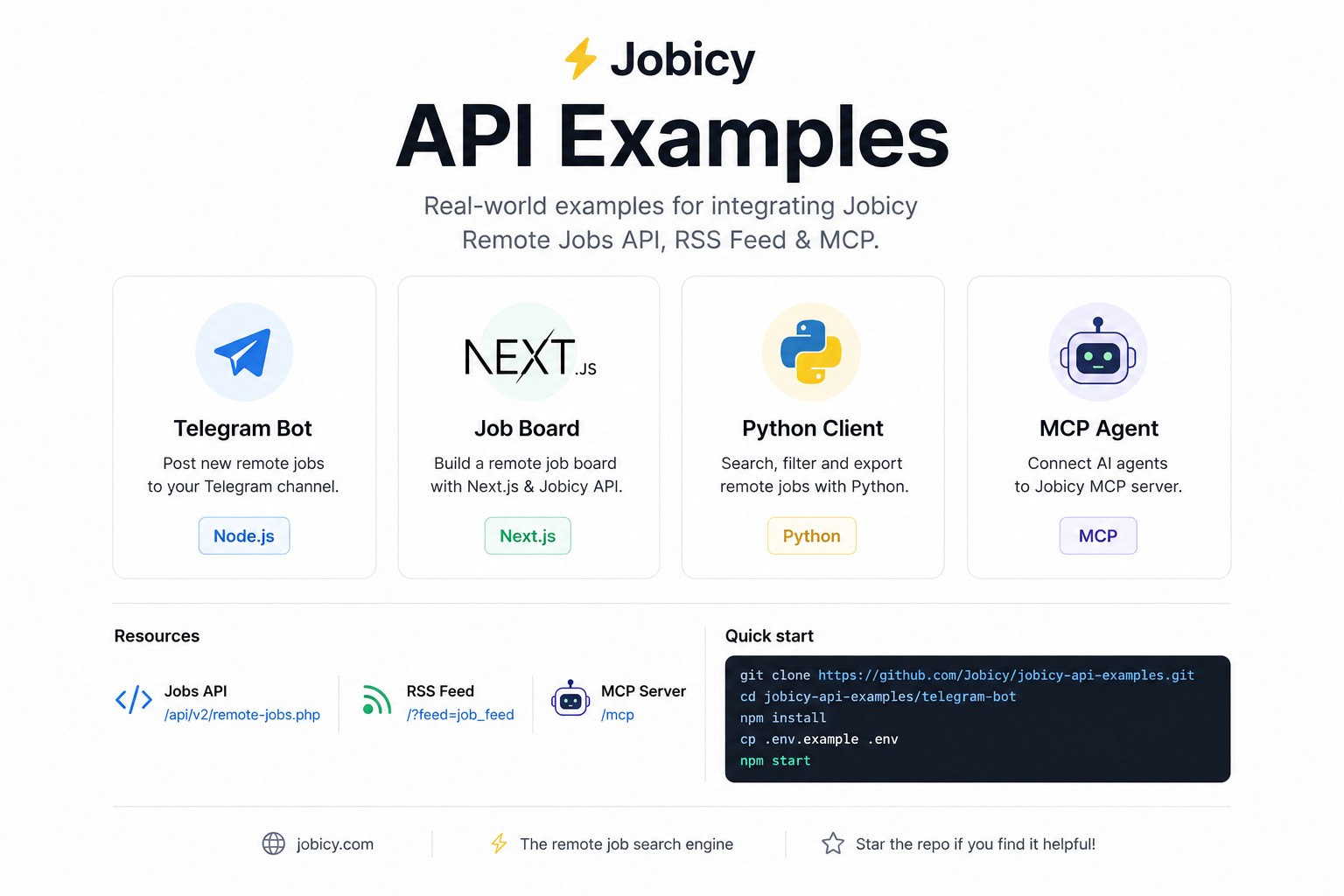This screenshot has height=896, width=1344.
Task: Click the RSS Feed resource label
Action: [440, 691]
